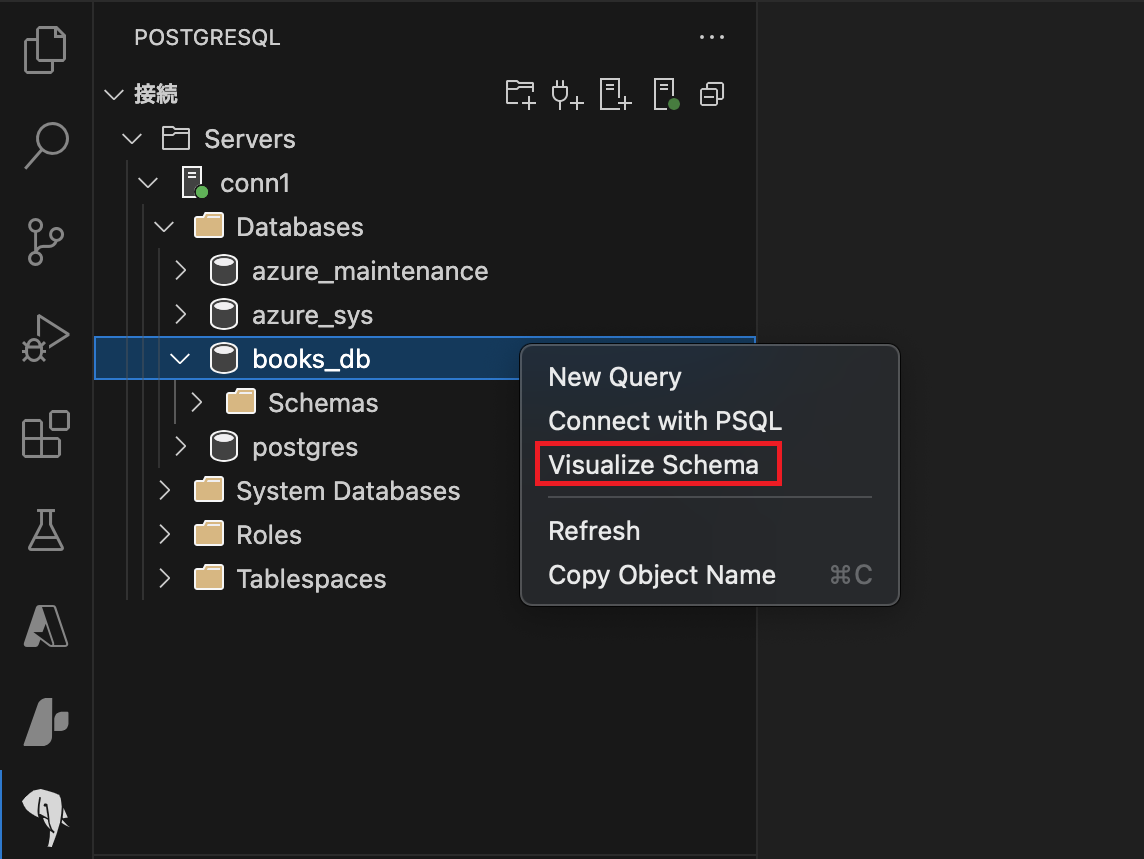
Task: Select the System Databases label
Action: pyautogui.click(x=348, y=491)
